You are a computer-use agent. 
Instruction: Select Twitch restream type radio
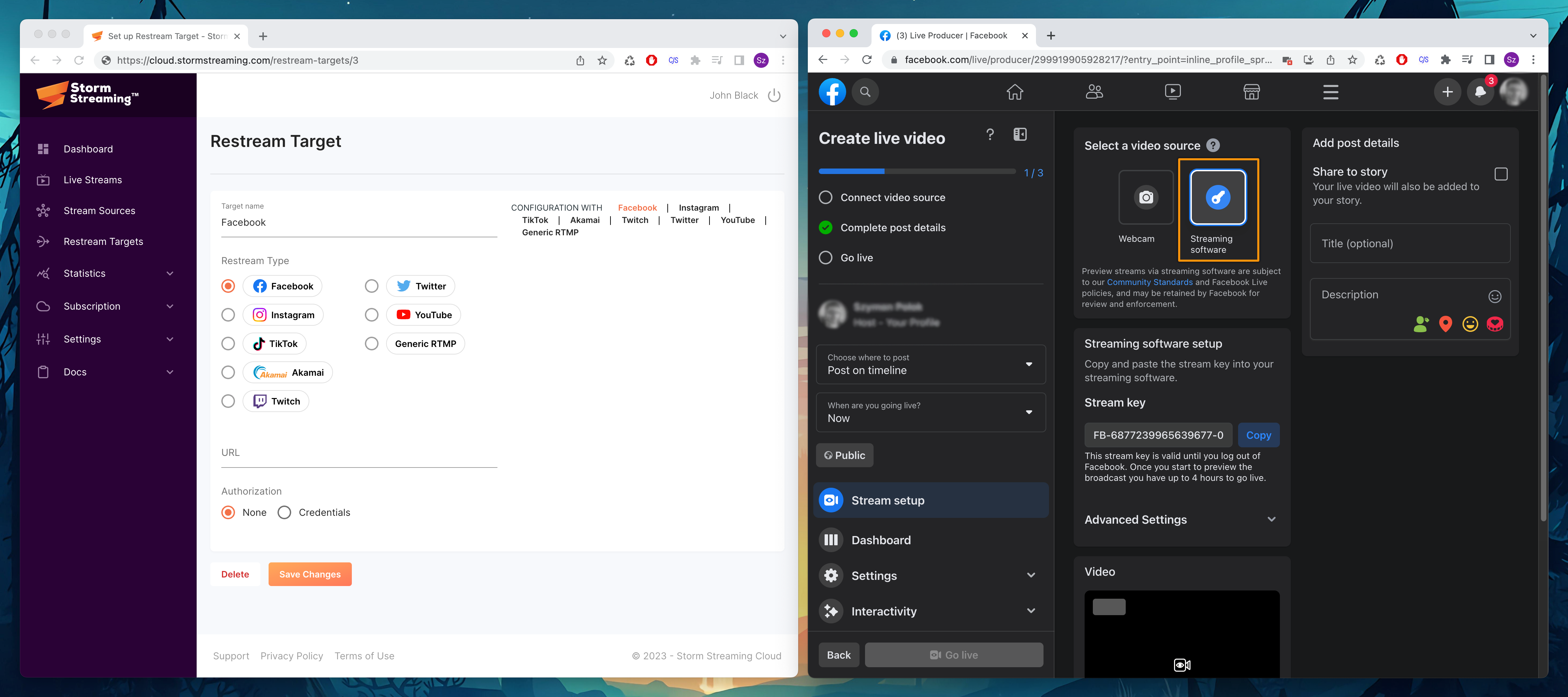point(228,401)
